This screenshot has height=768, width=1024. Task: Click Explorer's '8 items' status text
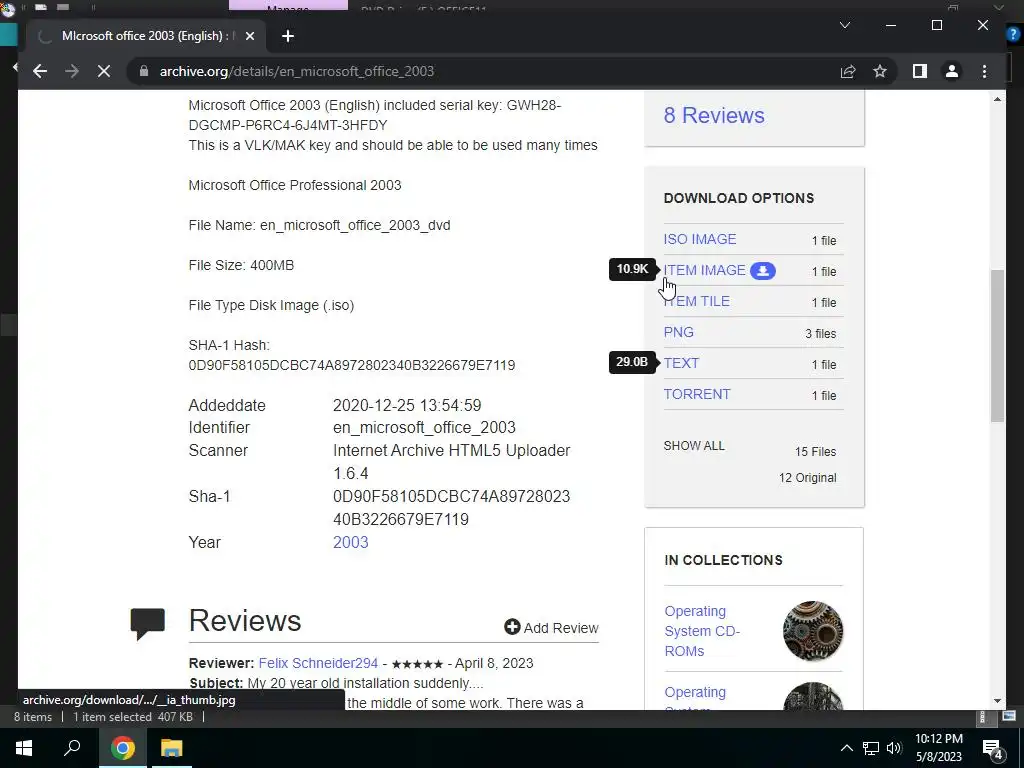coord(33,717)
